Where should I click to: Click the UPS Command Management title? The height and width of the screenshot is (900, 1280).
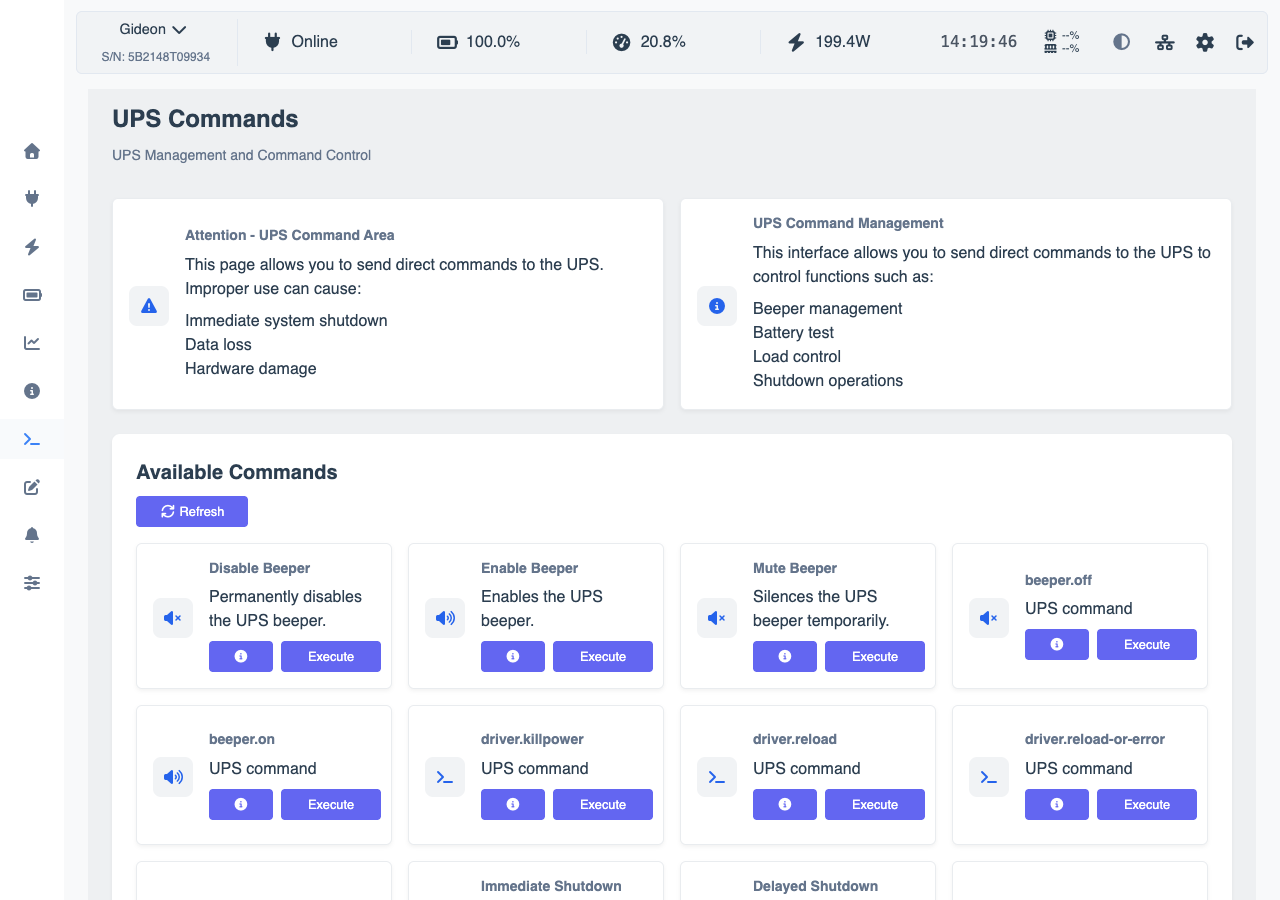(848, 223)
